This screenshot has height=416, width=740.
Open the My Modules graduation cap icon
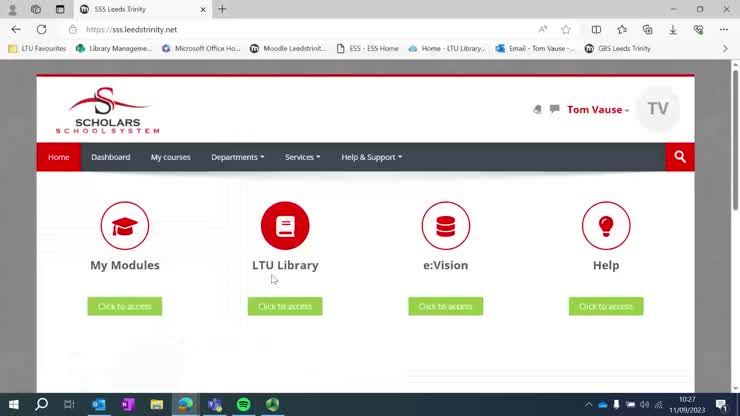click(x=125, y=226)
